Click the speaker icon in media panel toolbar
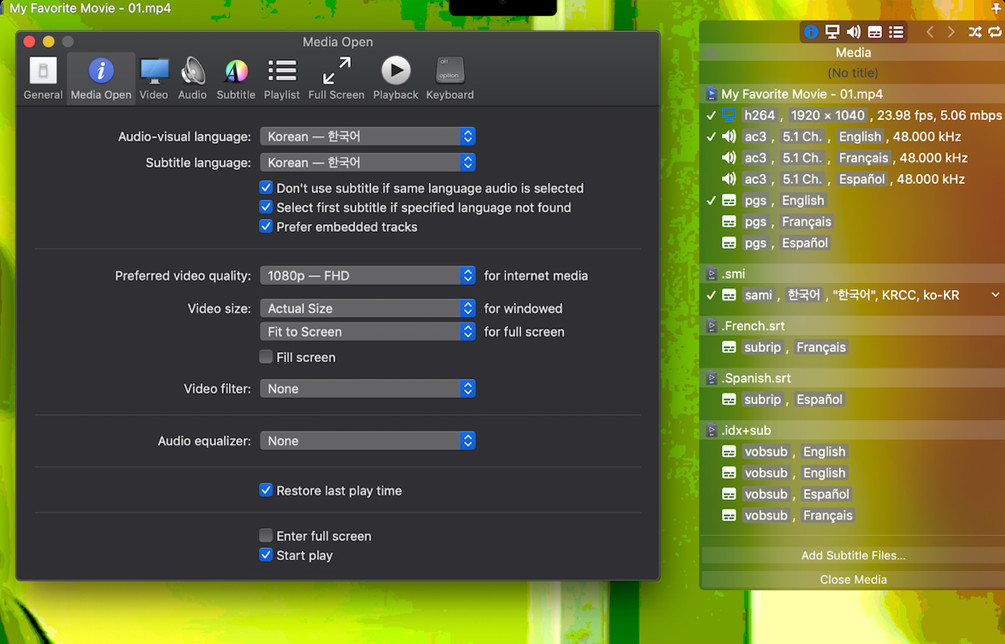1005x644 pixels. 853,31
